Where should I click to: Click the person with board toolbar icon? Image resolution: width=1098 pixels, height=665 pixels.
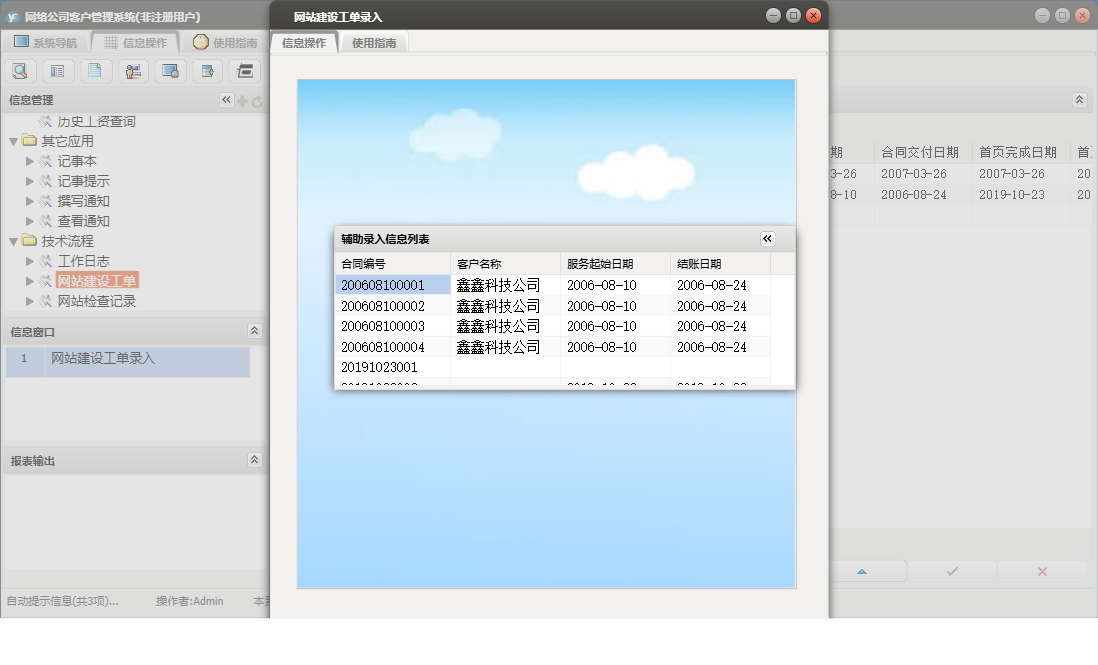tap(133, 71)
